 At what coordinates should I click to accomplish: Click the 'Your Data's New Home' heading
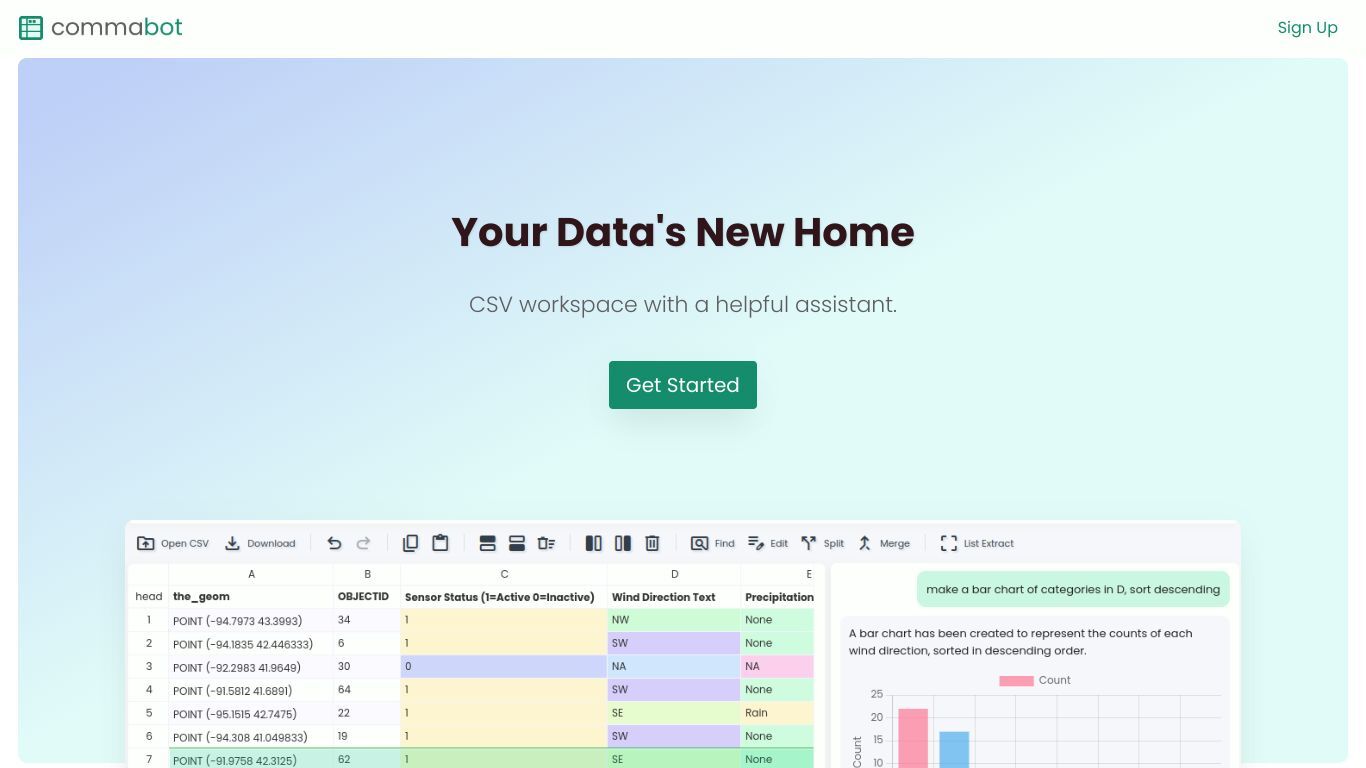coord(683,232)
